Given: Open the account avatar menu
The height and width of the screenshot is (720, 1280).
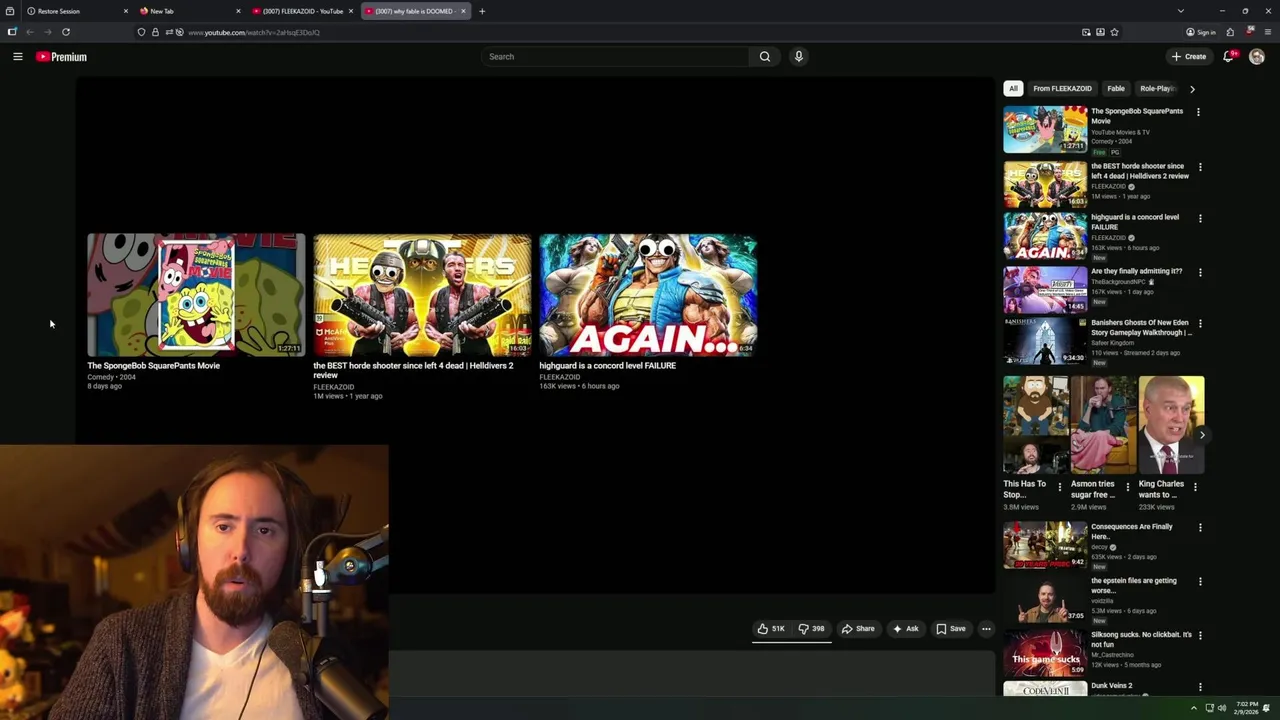Looking at the screenshot, I should (1257, 57).
